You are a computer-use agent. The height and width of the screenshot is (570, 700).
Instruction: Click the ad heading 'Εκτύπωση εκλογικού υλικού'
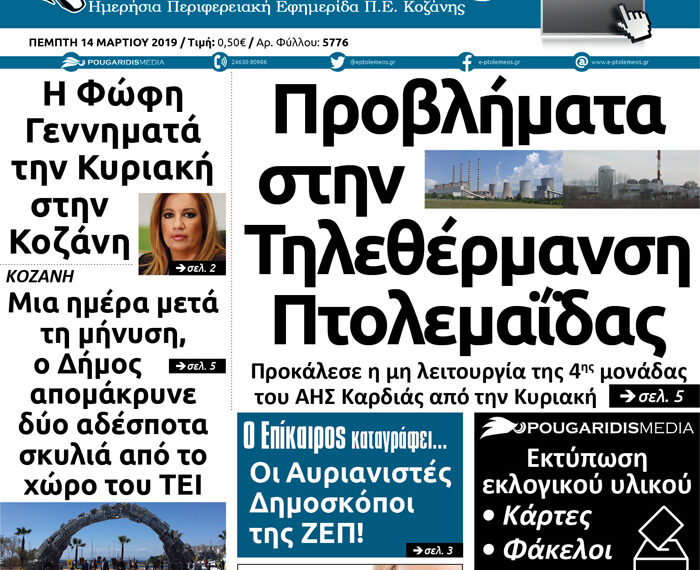587,472
